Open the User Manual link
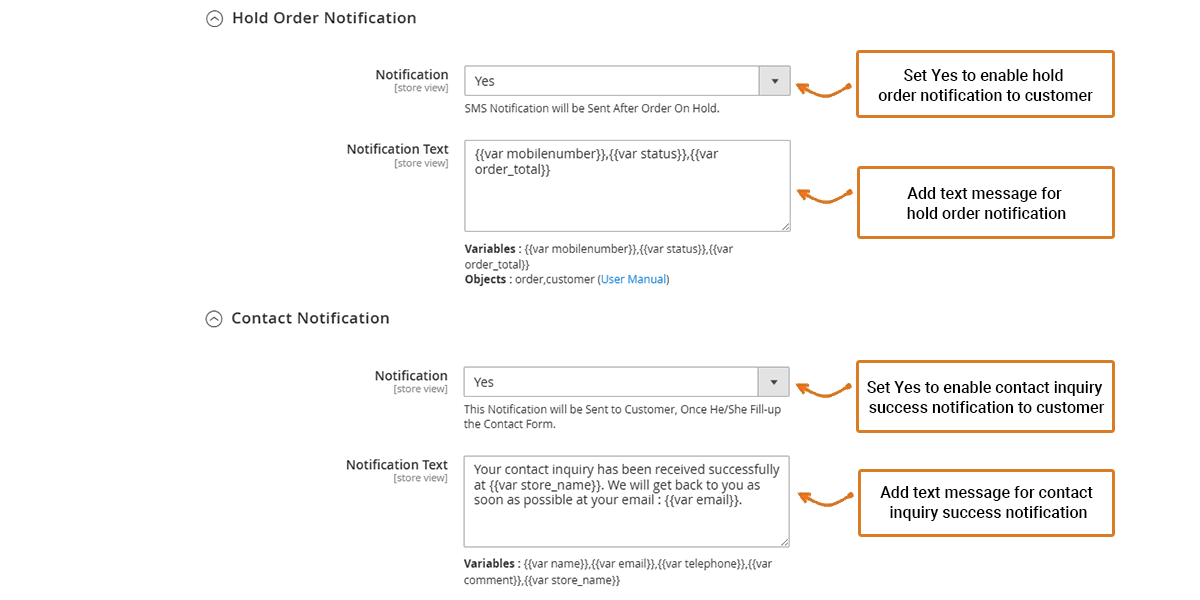The width and height of the screenshot is (1200, 600). tap(633, 280)
